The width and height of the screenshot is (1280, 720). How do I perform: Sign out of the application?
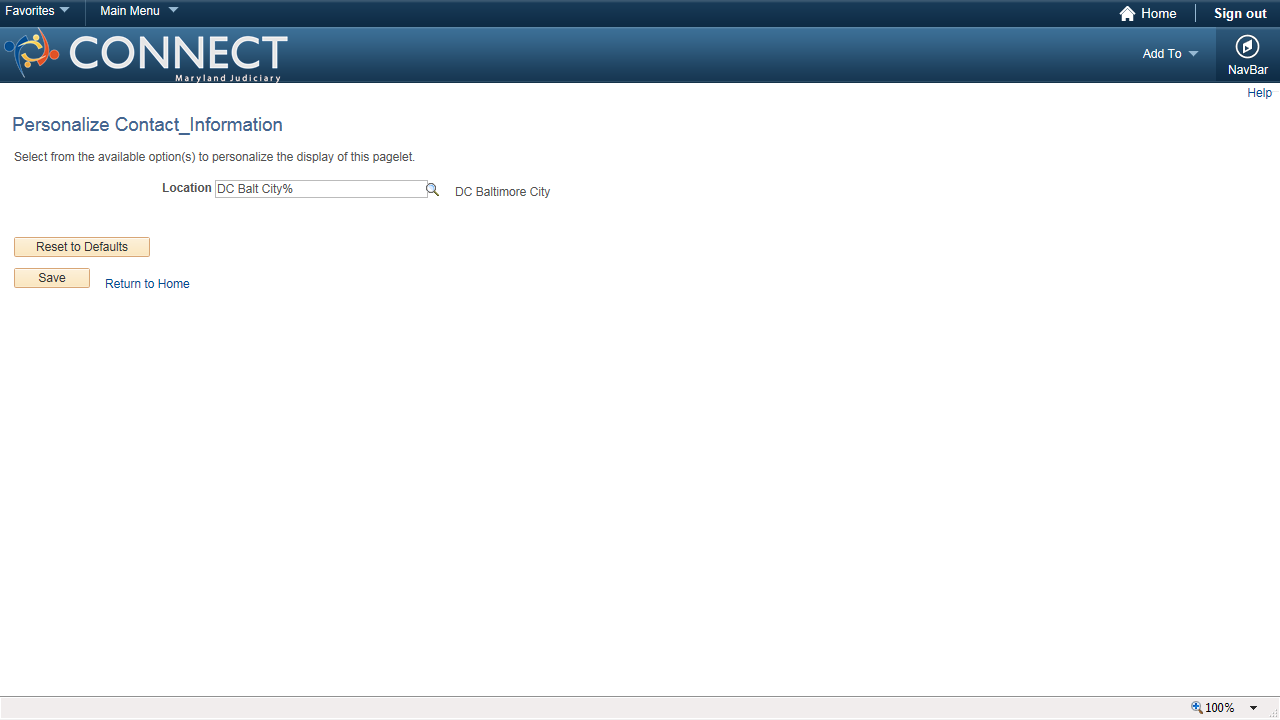(1240, 13)
